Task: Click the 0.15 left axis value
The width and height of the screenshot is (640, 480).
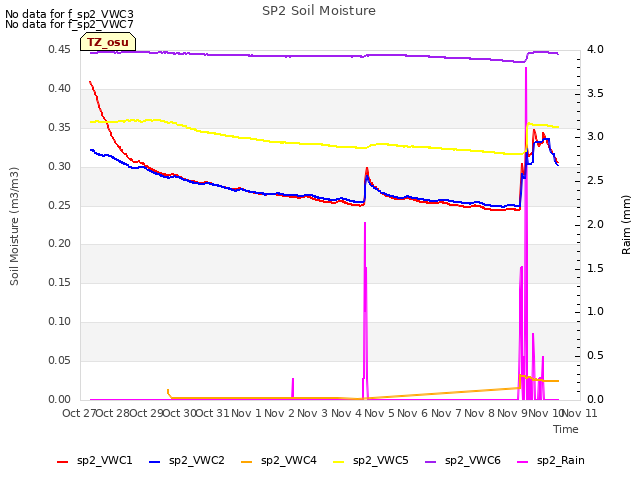Action: tap(60, 282)
